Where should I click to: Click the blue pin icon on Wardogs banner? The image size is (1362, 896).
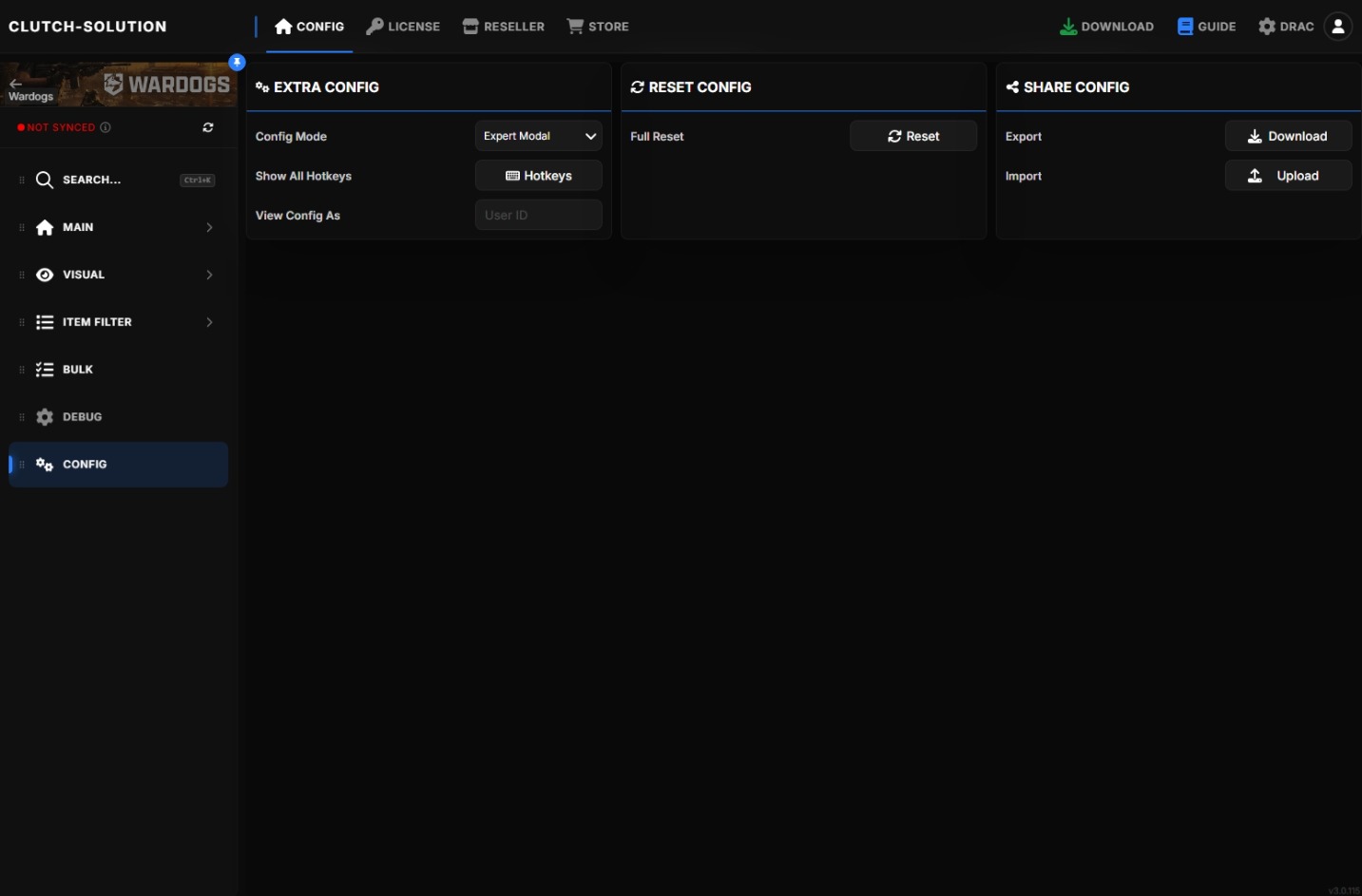click(x=238, y=62)
